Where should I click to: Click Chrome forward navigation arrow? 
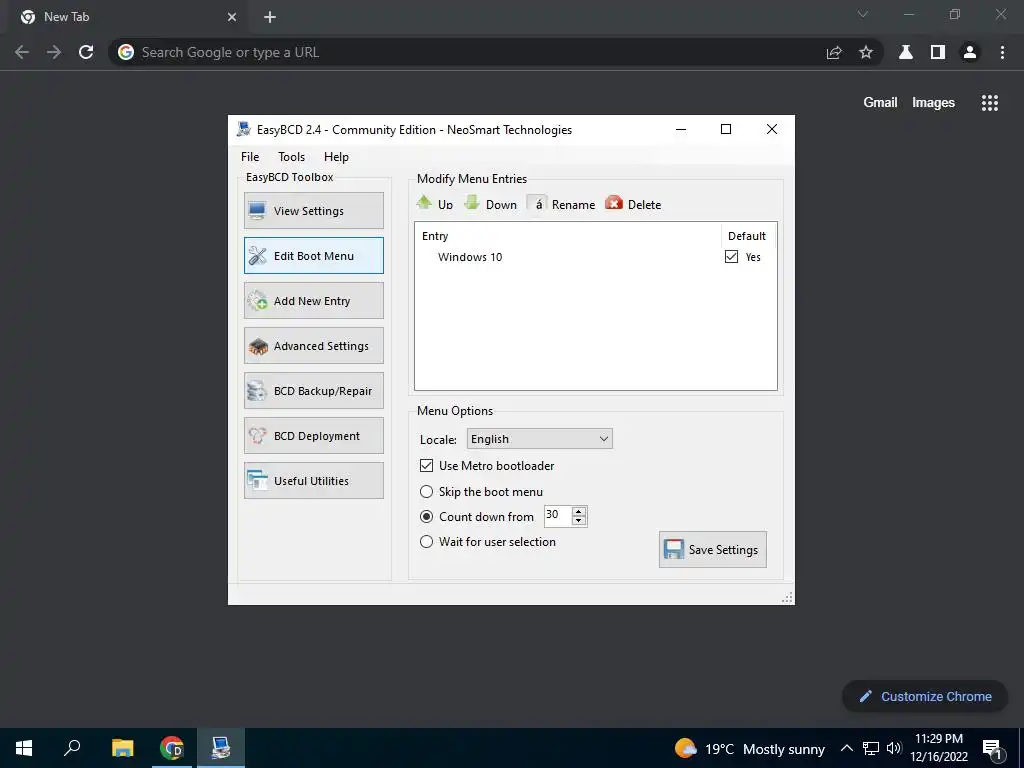[x=54, y=52]
